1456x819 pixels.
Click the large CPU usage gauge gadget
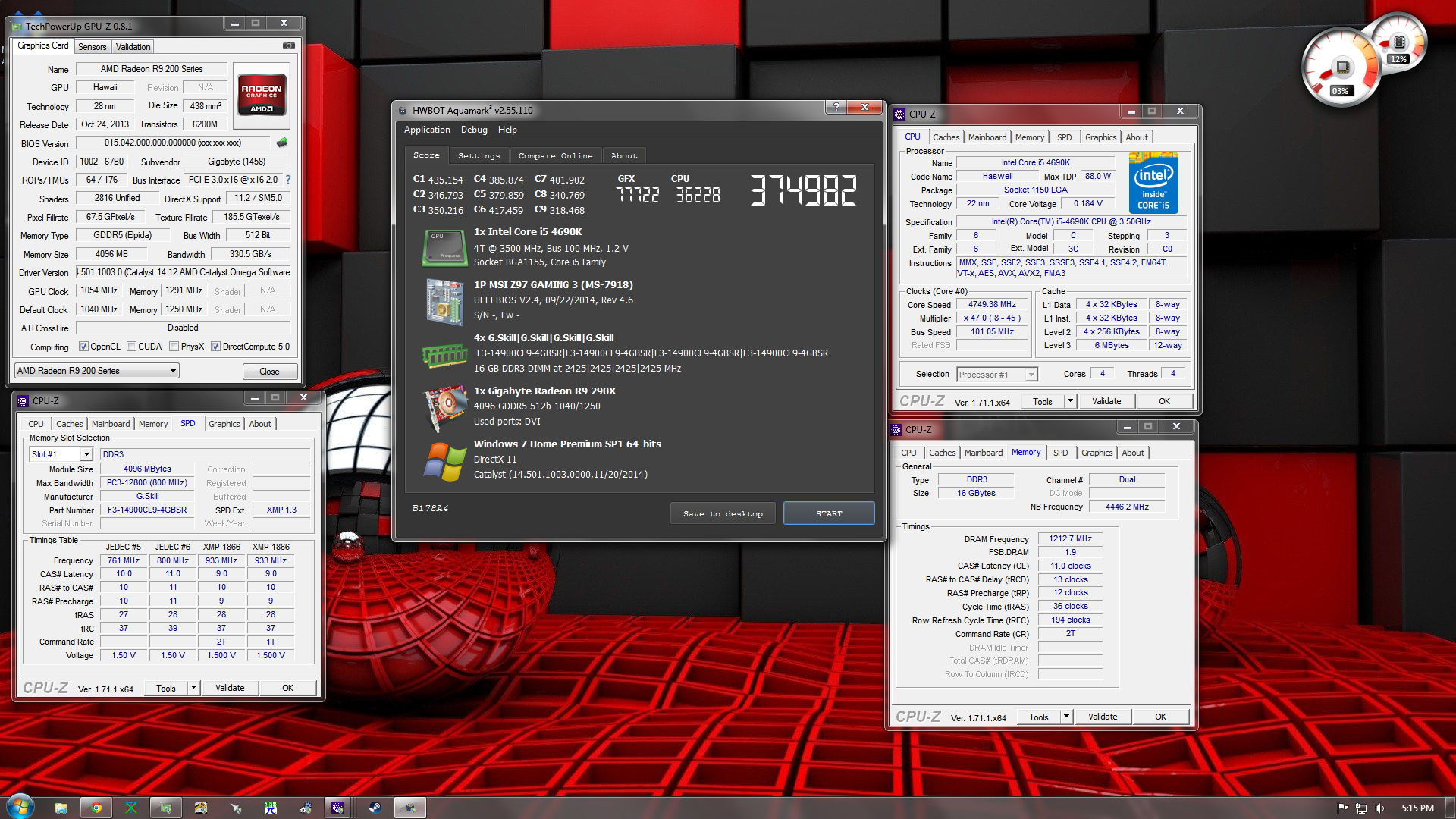point(1341,67)
